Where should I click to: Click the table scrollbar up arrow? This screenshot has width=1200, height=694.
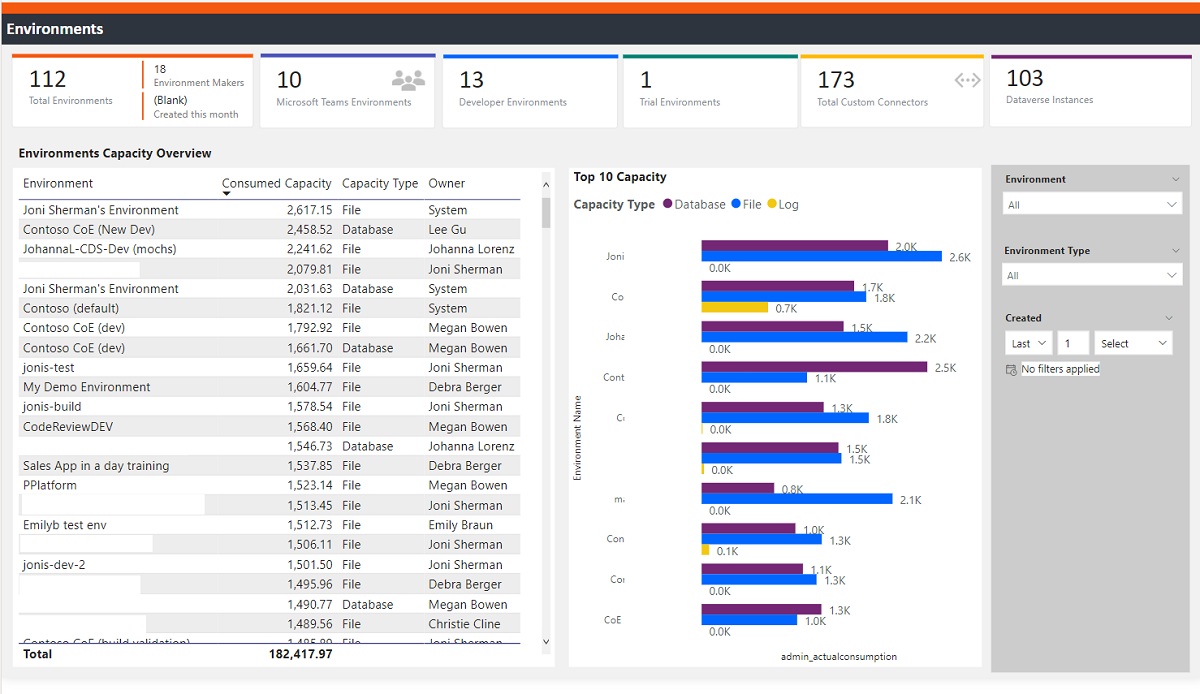click(x=546, y=184)
